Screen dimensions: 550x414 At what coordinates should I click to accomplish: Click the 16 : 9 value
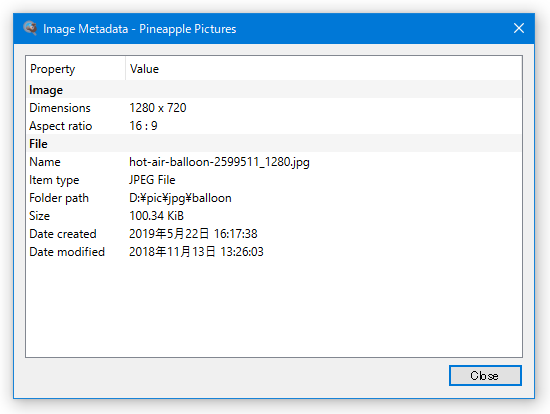tap(143, 126)
